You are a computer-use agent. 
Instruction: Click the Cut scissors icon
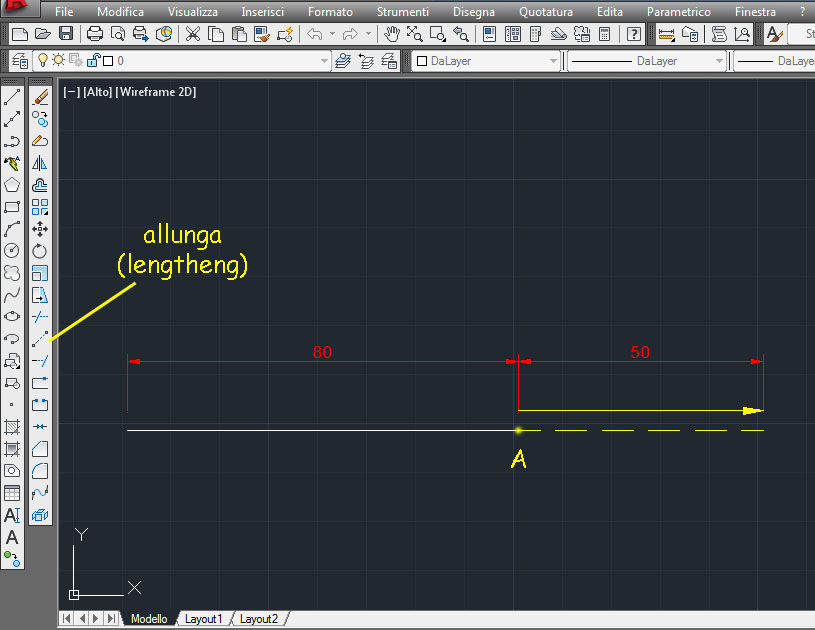(193, 34)
